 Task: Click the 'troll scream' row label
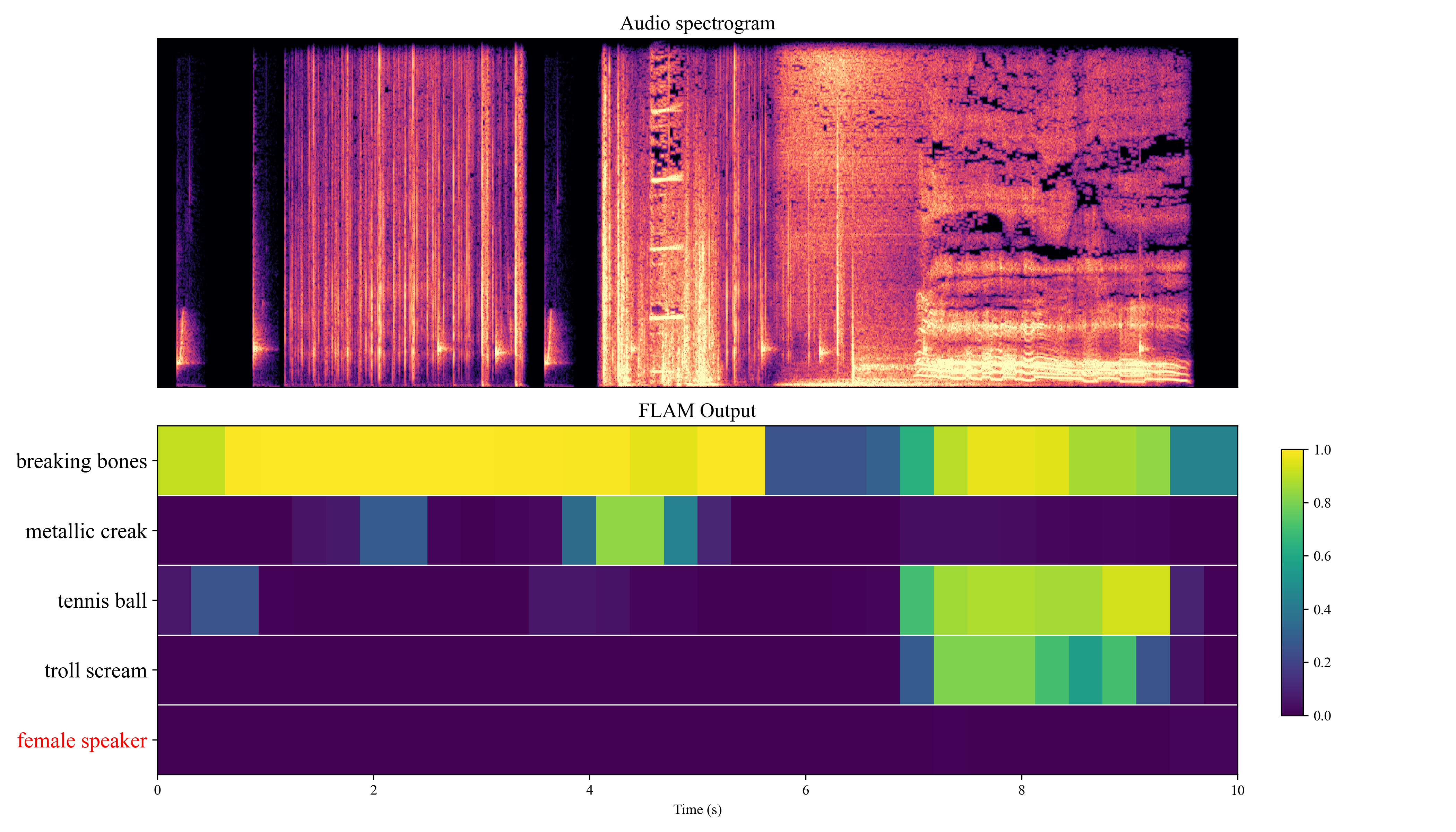(95, 671)
